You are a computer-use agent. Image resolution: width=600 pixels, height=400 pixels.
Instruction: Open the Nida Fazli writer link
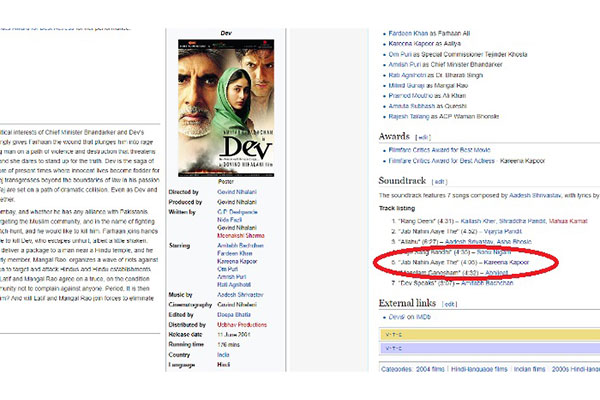pyautogui.click(x=229, y=220)
